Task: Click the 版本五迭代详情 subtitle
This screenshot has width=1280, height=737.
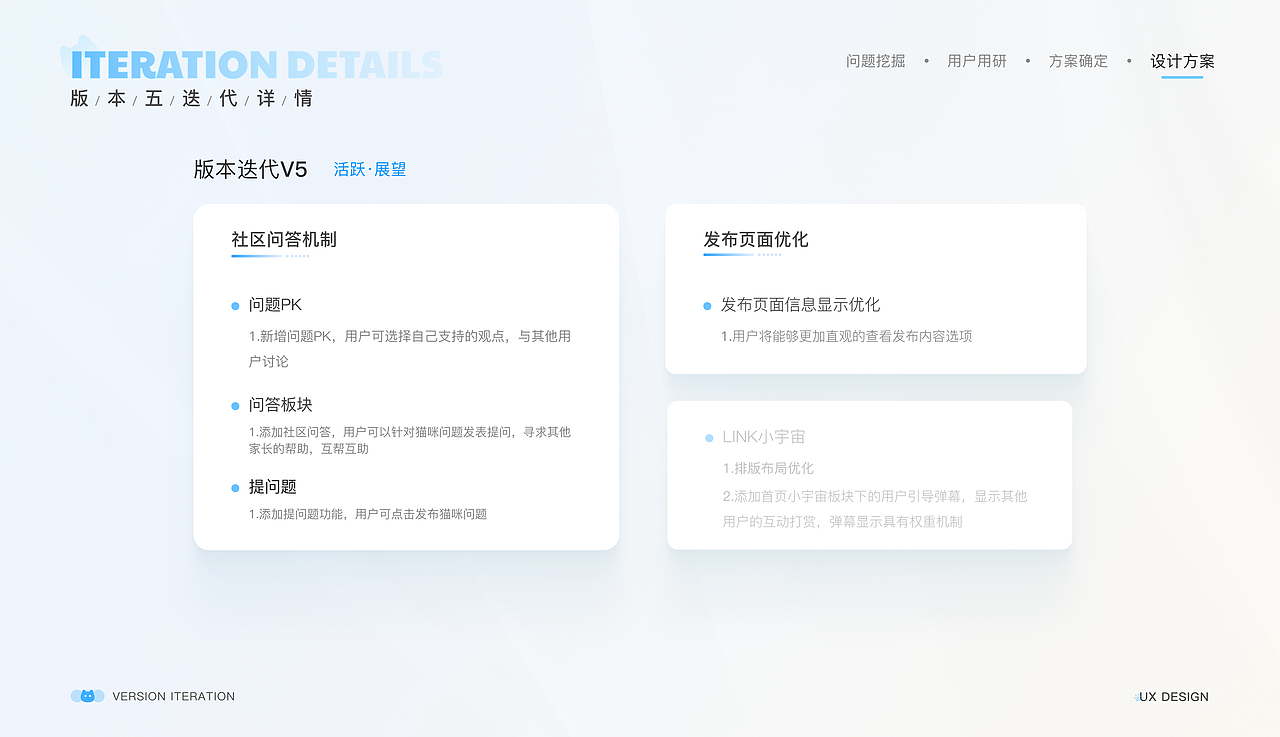Action: click(191, 99)
